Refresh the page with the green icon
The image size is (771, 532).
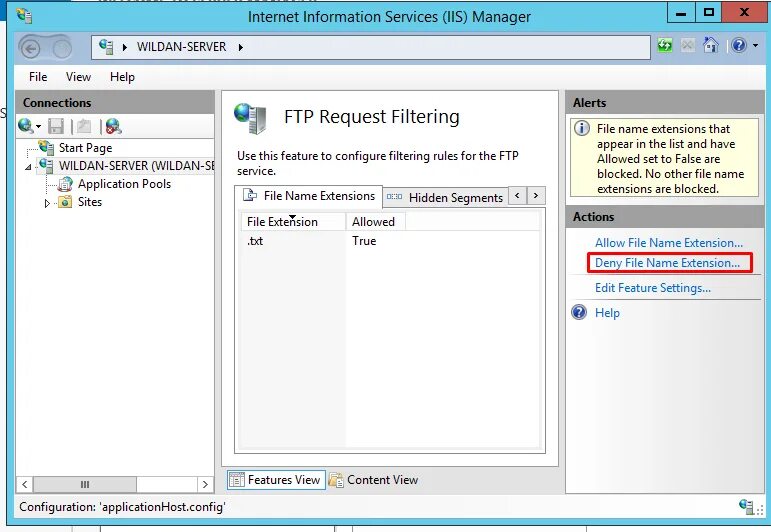(665, 46)
